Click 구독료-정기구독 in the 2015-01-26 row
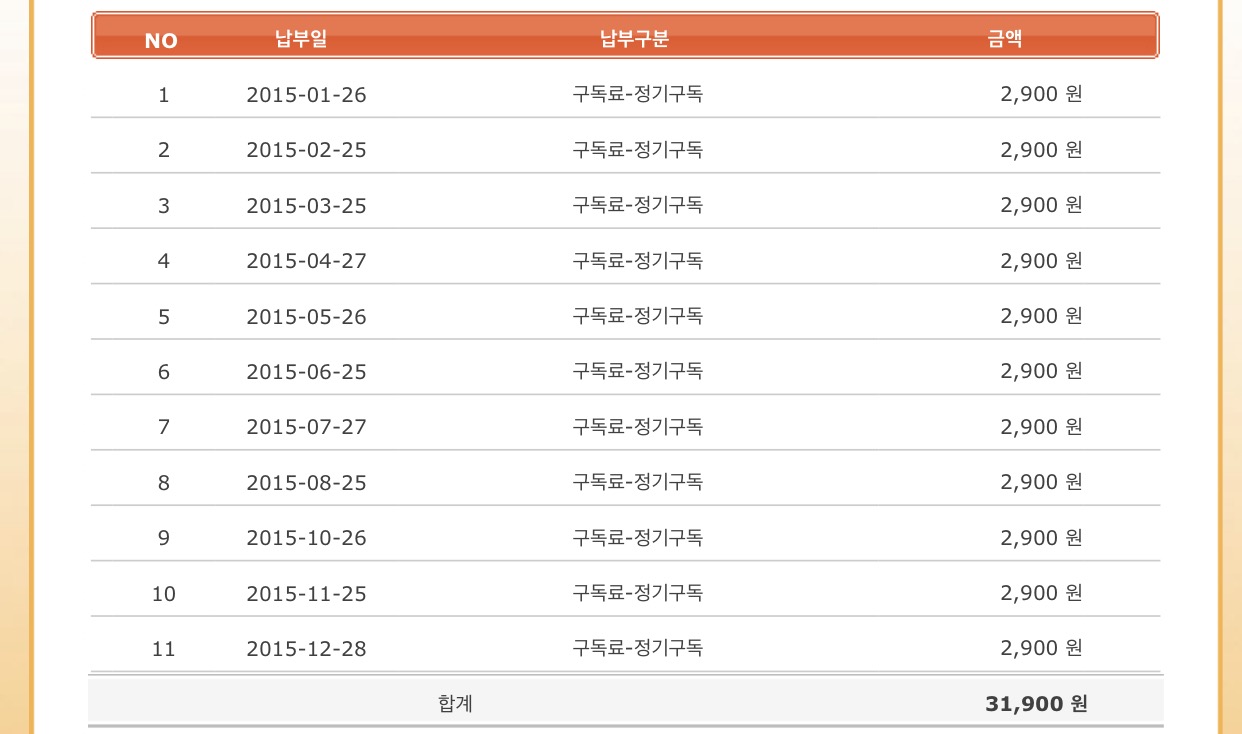 tap(637, 94)
